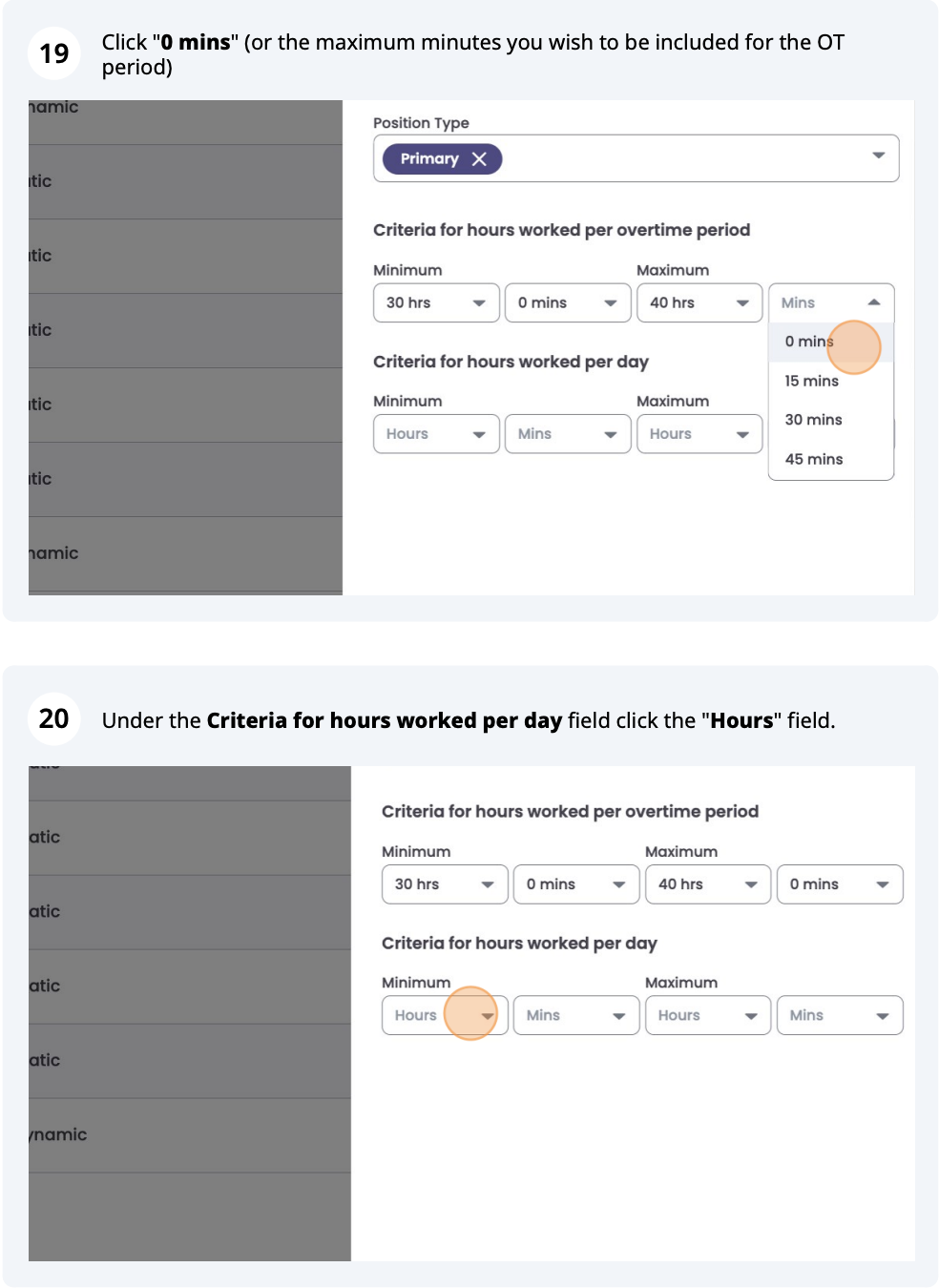Select 0 mins from the open dropdown list
The width and height of the screenshot is (939, 1288).
click(x=808, y=342)
